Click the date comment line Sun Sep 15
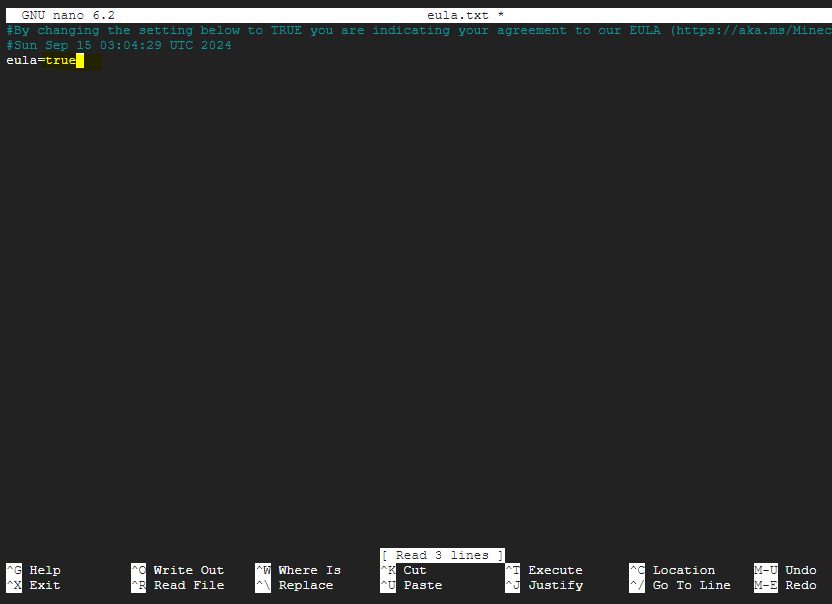Viewport: 832px width, 604px height. pyautogui.click(x=119, y=45)
